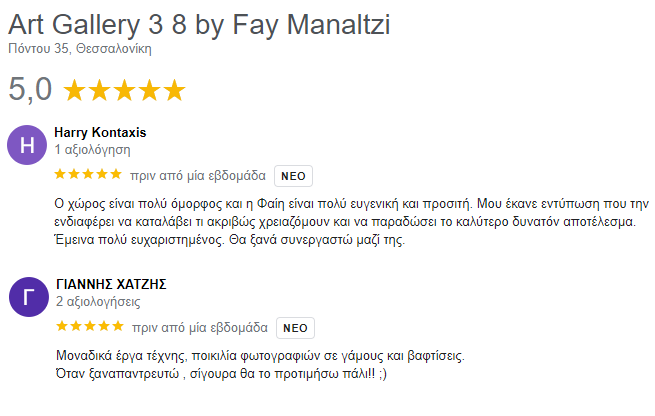Click the ΝΕΟ badge on Harry's review
This screenshot has width=655, height=416.
293,176
